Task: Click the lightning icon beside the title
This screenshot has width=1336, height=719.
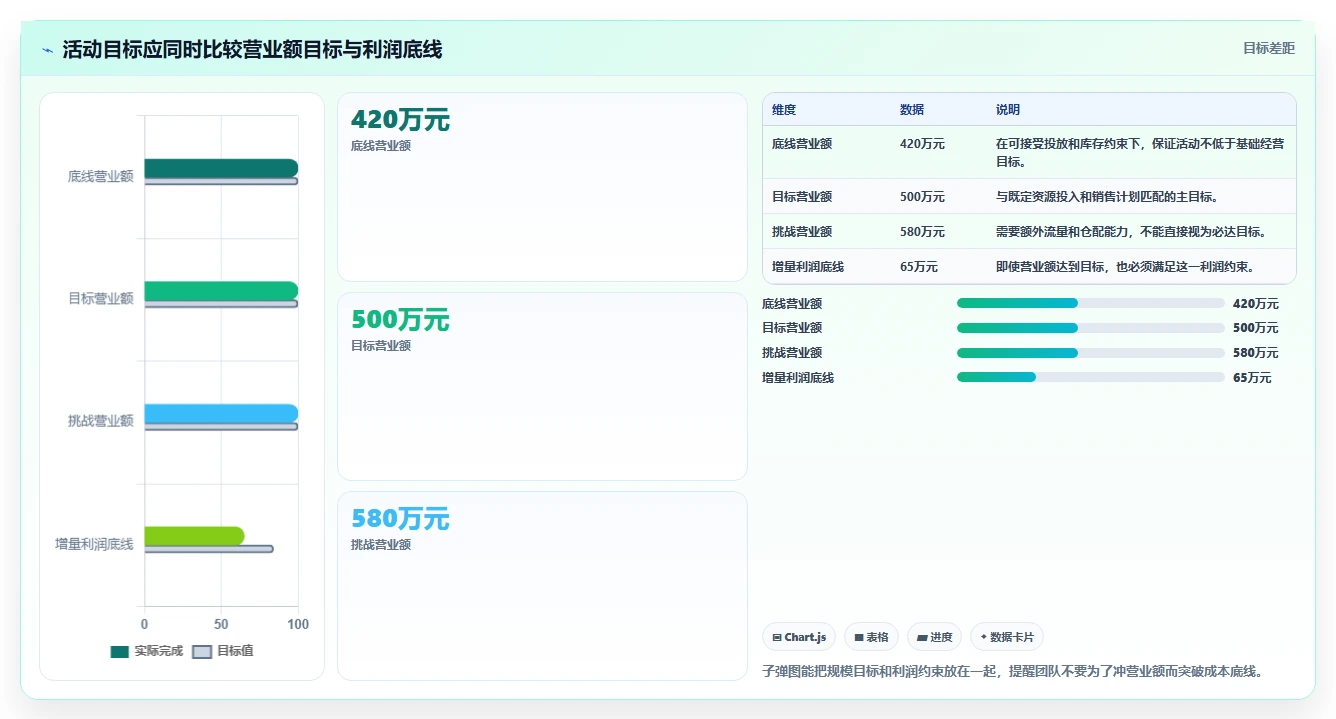Action: coord(48,50)
